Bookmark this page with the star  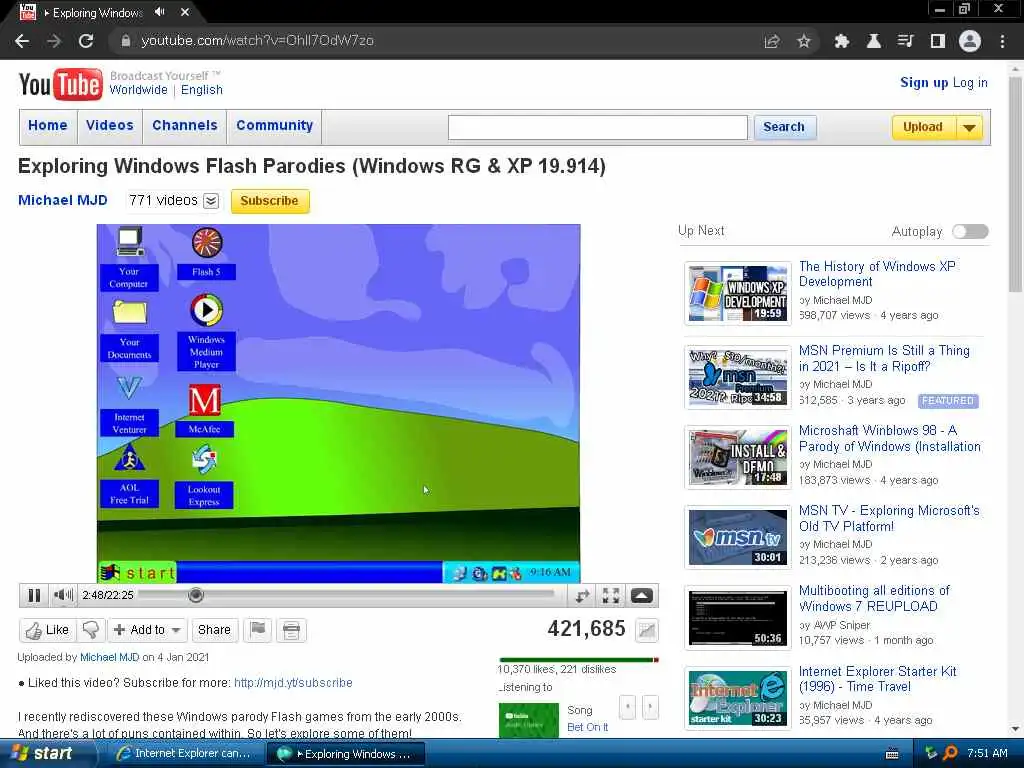(804, 41)
